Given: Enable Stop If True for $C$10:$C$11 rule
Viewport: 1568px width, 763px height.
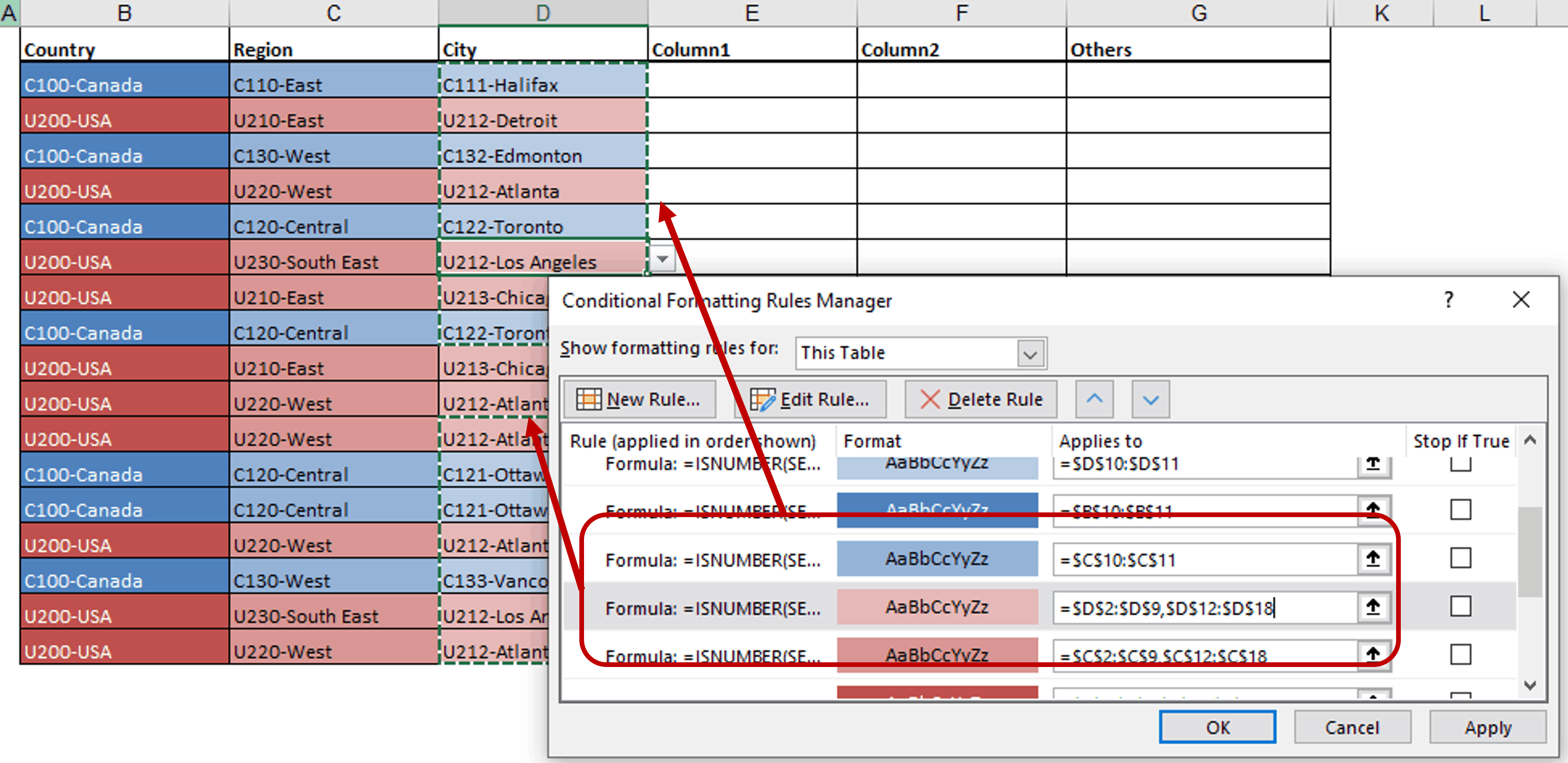Looking at the screenshot, I should coord(1460,558).
